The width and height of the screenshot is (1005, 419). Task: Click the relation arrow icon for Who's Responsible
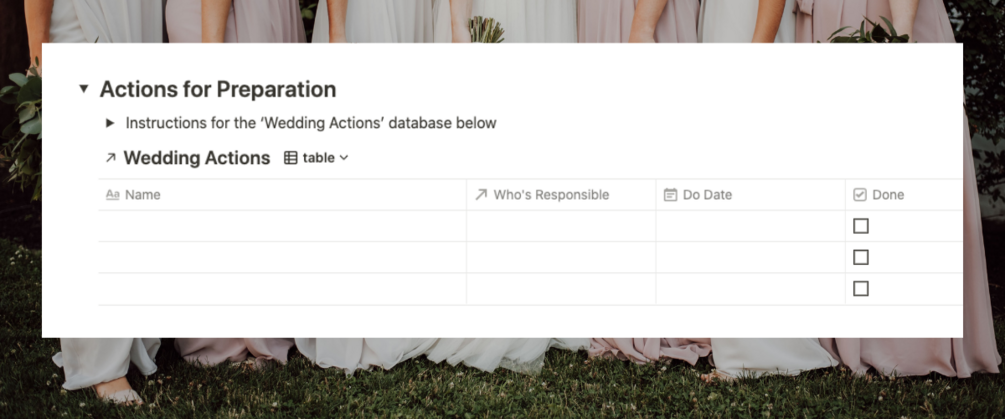click(x=481, y=195)
